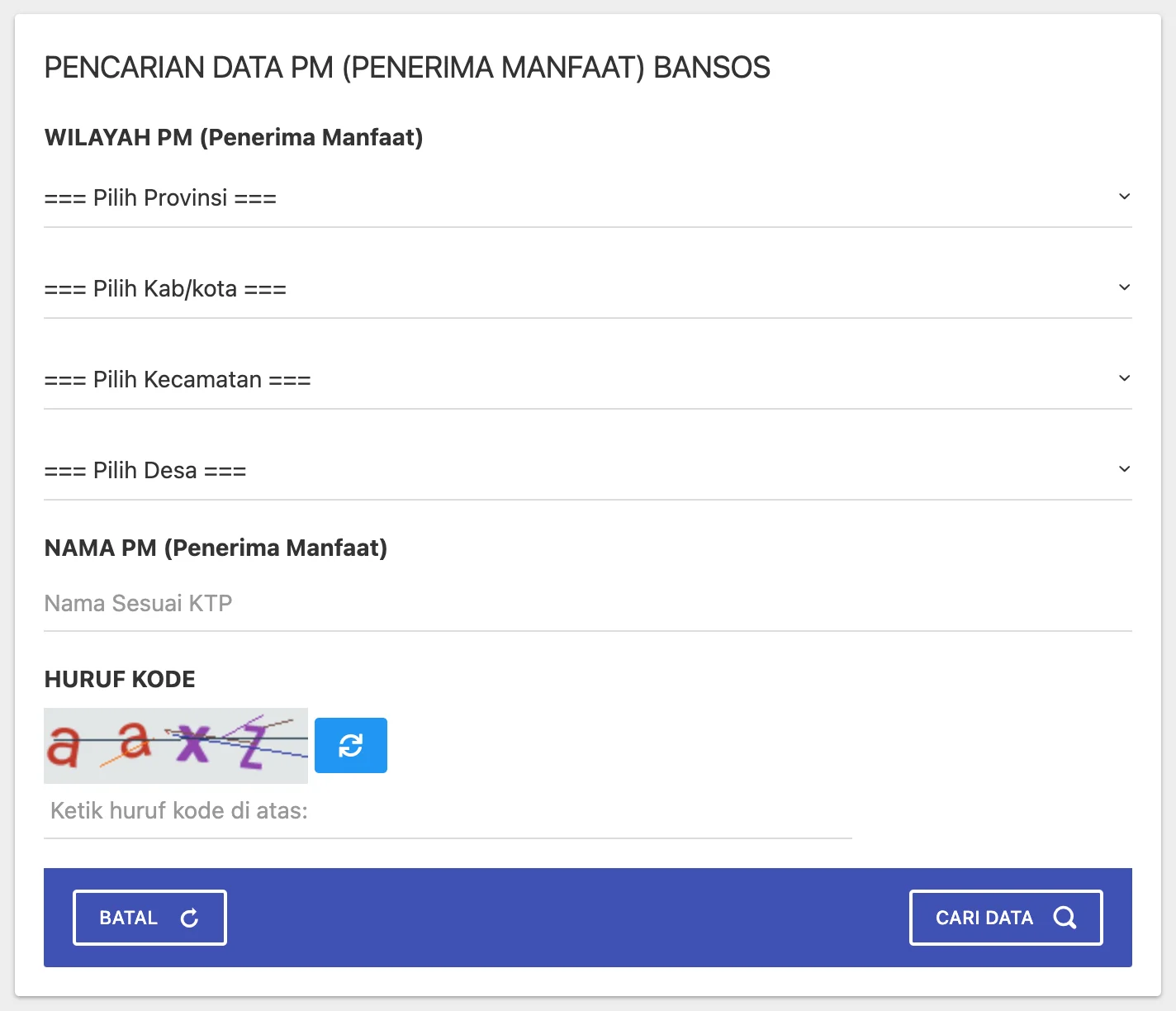
Task: Open the Pilih Desa dropdown
Action: pos(587,469)
